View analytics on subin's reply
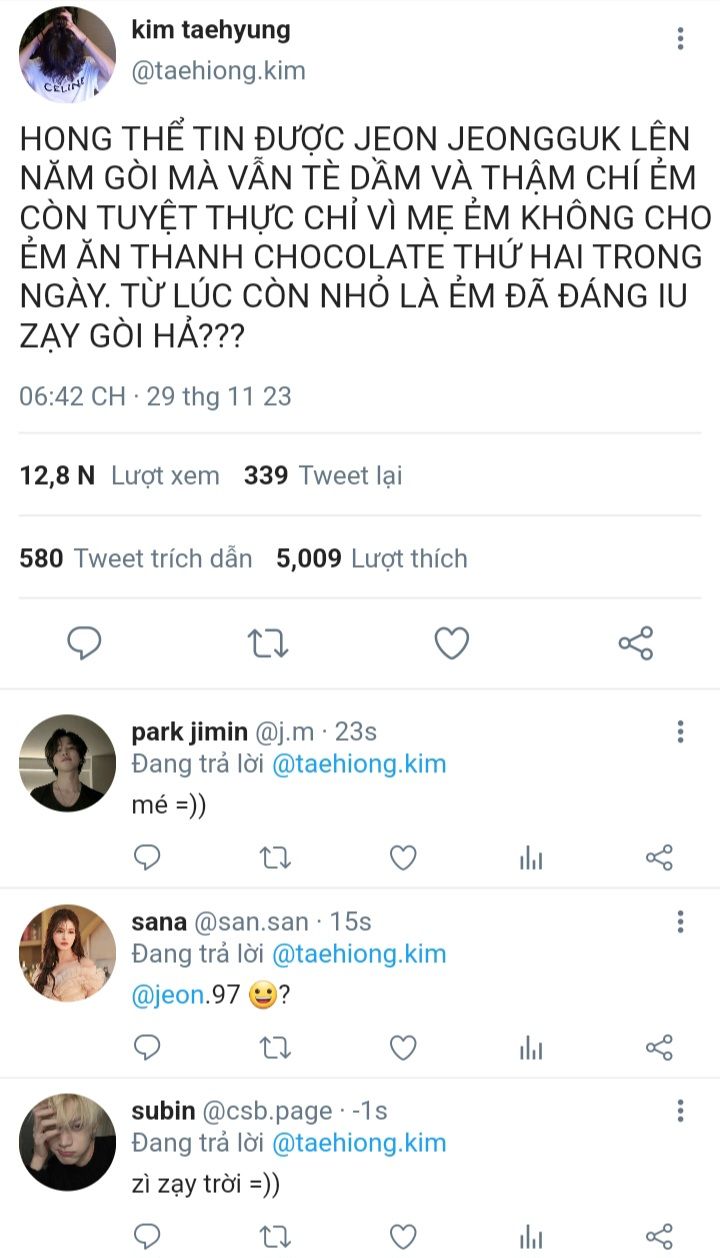This screenshot has width=720, height=1258. click(531, 1235)
